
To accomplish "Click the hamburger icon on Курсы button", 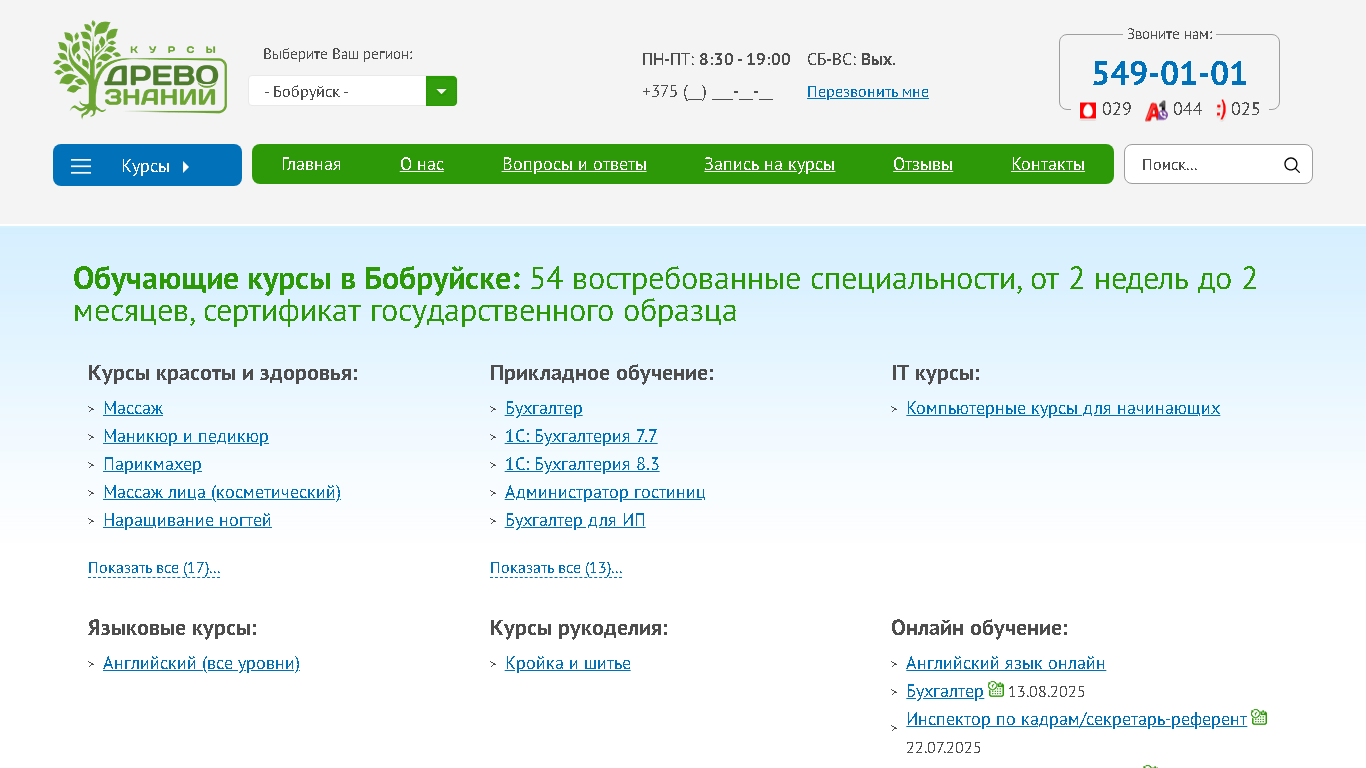I will [x=81, y=166].
